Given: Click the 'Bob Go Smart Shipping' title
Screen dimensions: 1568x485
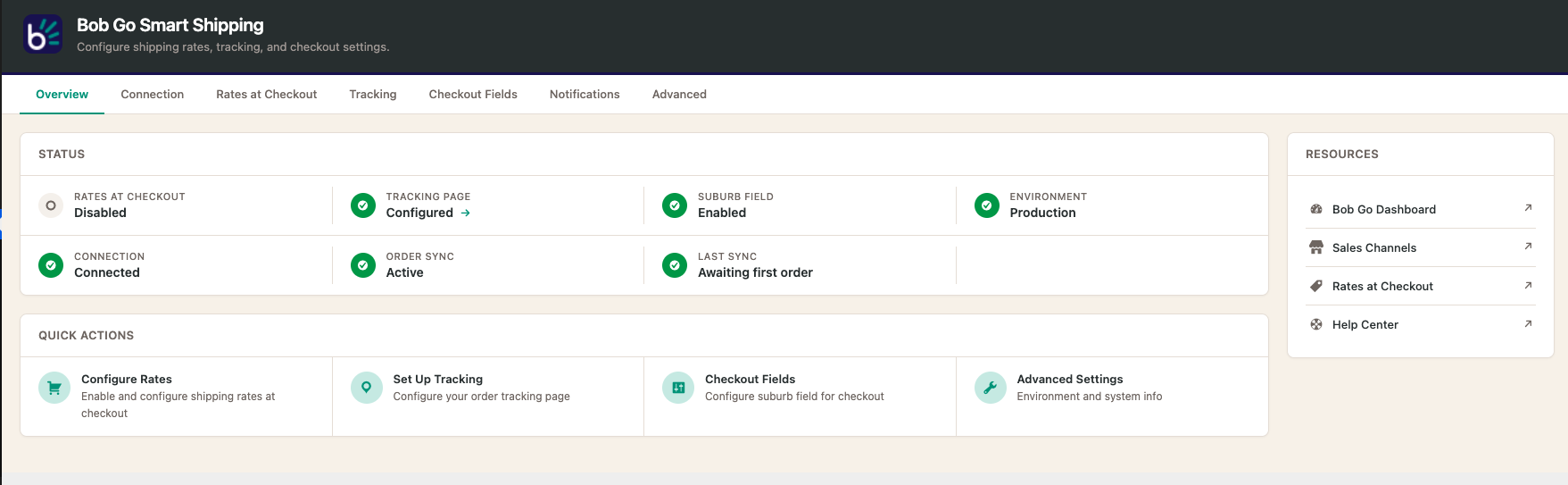Looking at the screenshot, I should pyautogui.click(x=170, y=25).
